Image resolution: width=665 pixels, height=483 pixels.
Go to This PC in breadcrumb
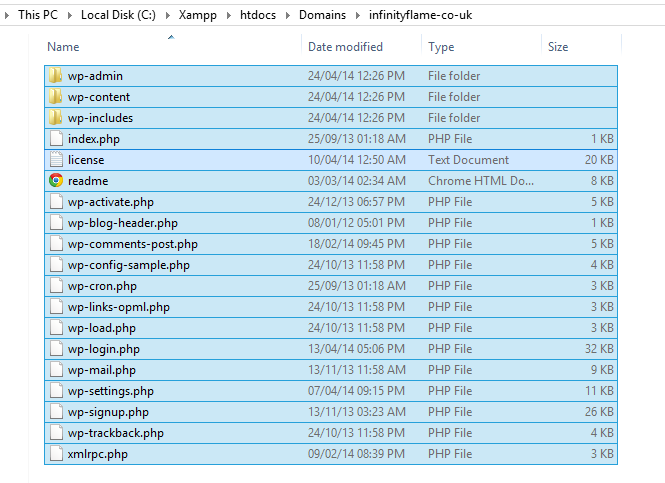tap(38, 15)
